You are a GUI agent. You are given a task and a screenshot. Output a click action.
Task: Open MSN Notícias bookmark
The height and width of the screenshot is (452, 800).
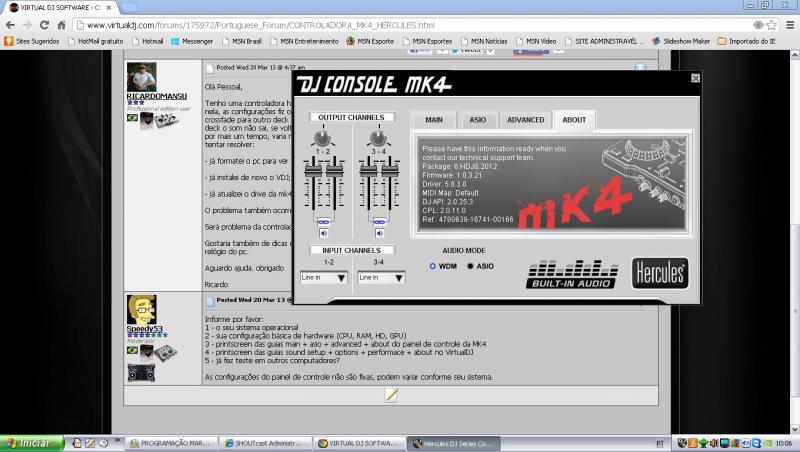pyautogui.click(x=484, y=41)
